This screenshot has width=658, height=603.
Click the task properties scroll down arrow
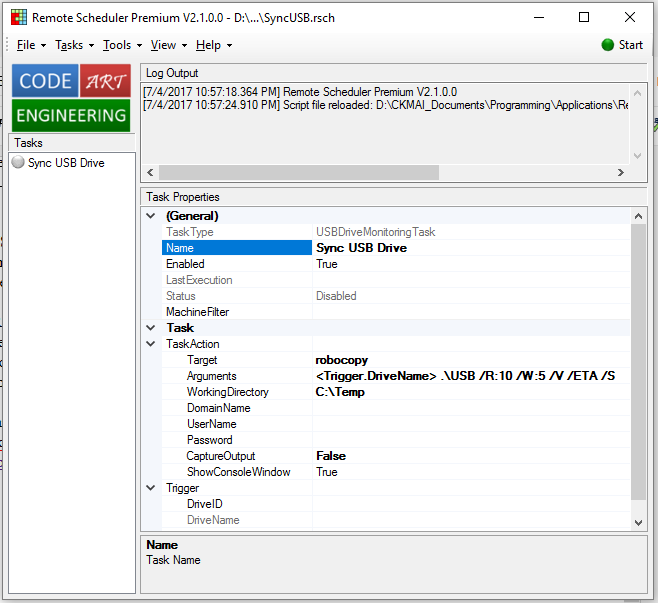(638, 522)
